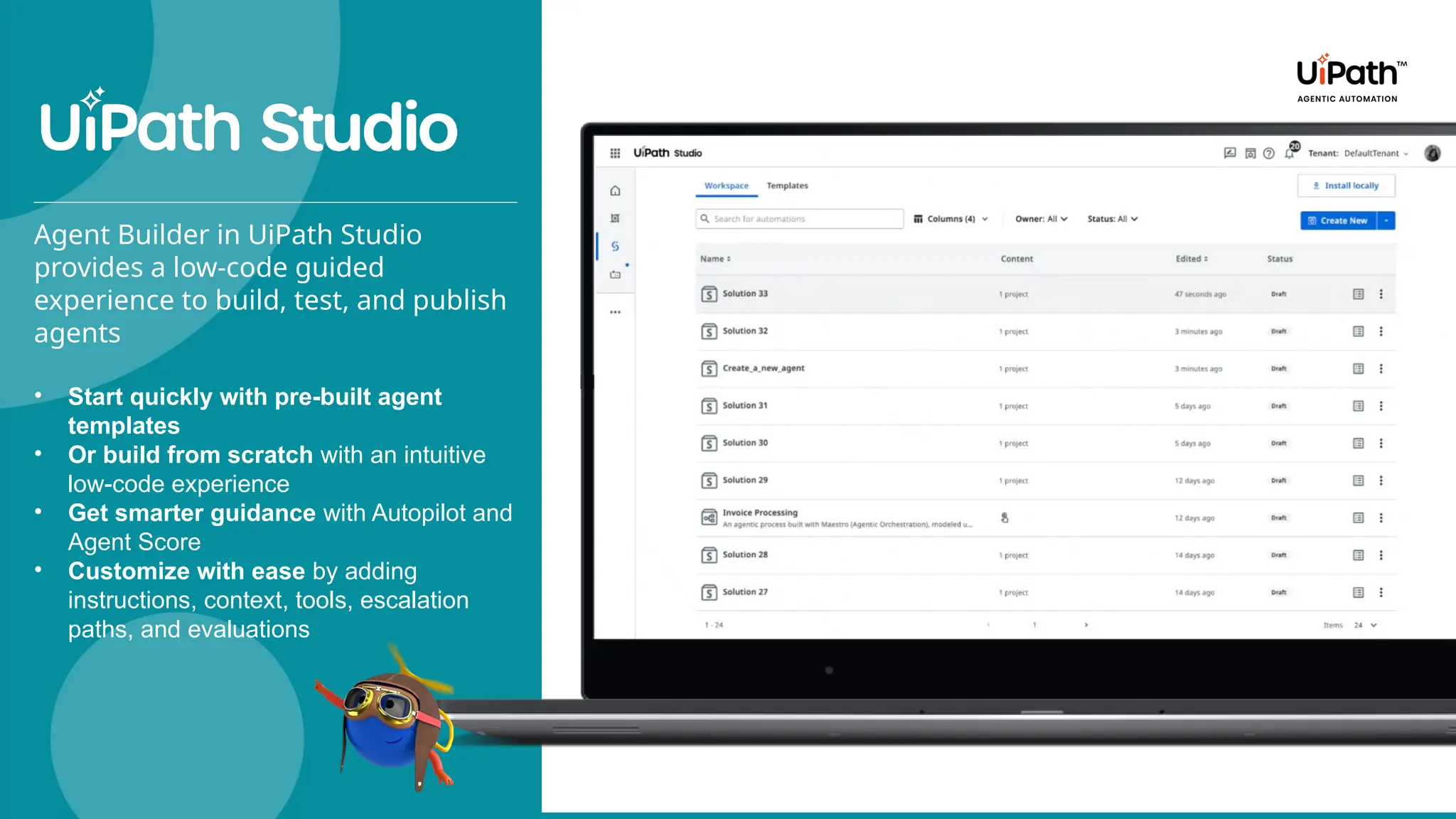1456x819 pixels.
Task: Go to previous page arrow in pagination
Action: tap(987, 626)
